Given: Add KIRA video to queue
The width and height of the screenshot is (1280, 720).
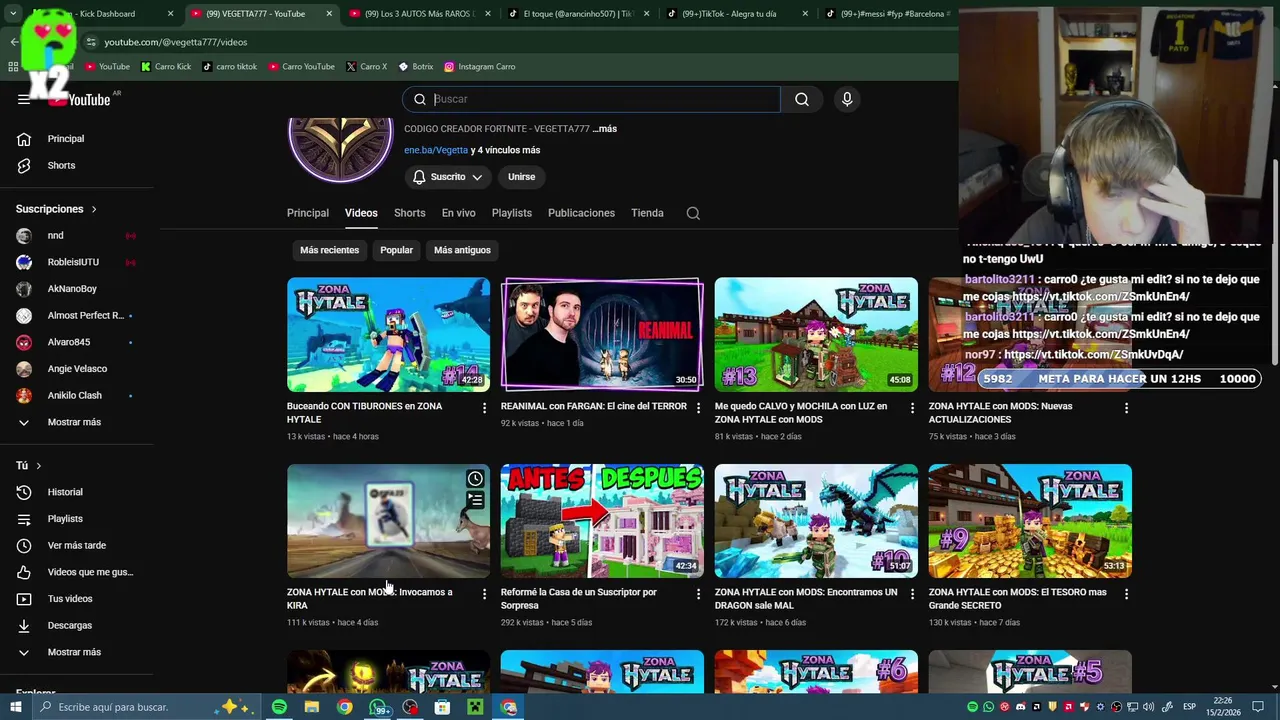Looking at the screenshot, I should pyautogui.click(x=475, y=500).
